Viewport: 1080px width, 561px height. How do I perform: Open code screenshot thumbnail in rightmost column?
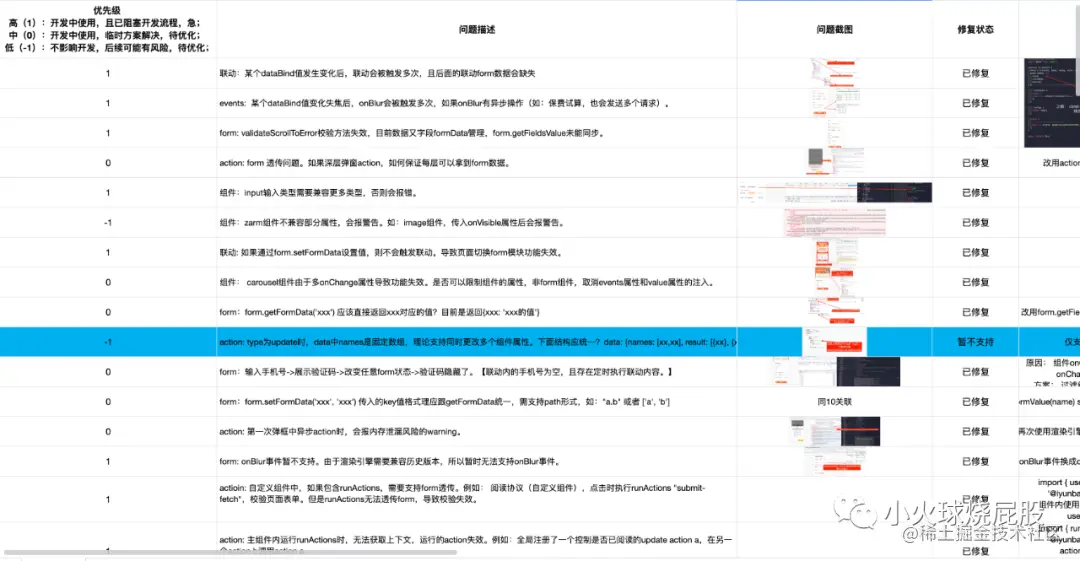pos(1052,103)
